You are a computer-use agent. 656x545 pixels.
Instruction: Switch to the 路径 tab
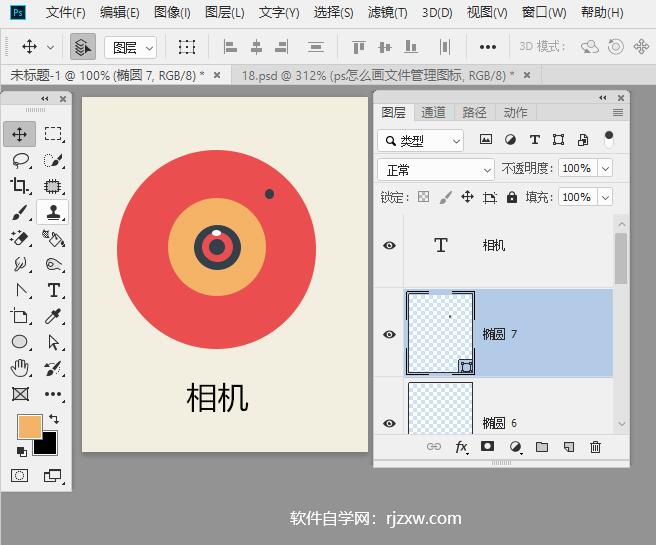pos(474,113)
